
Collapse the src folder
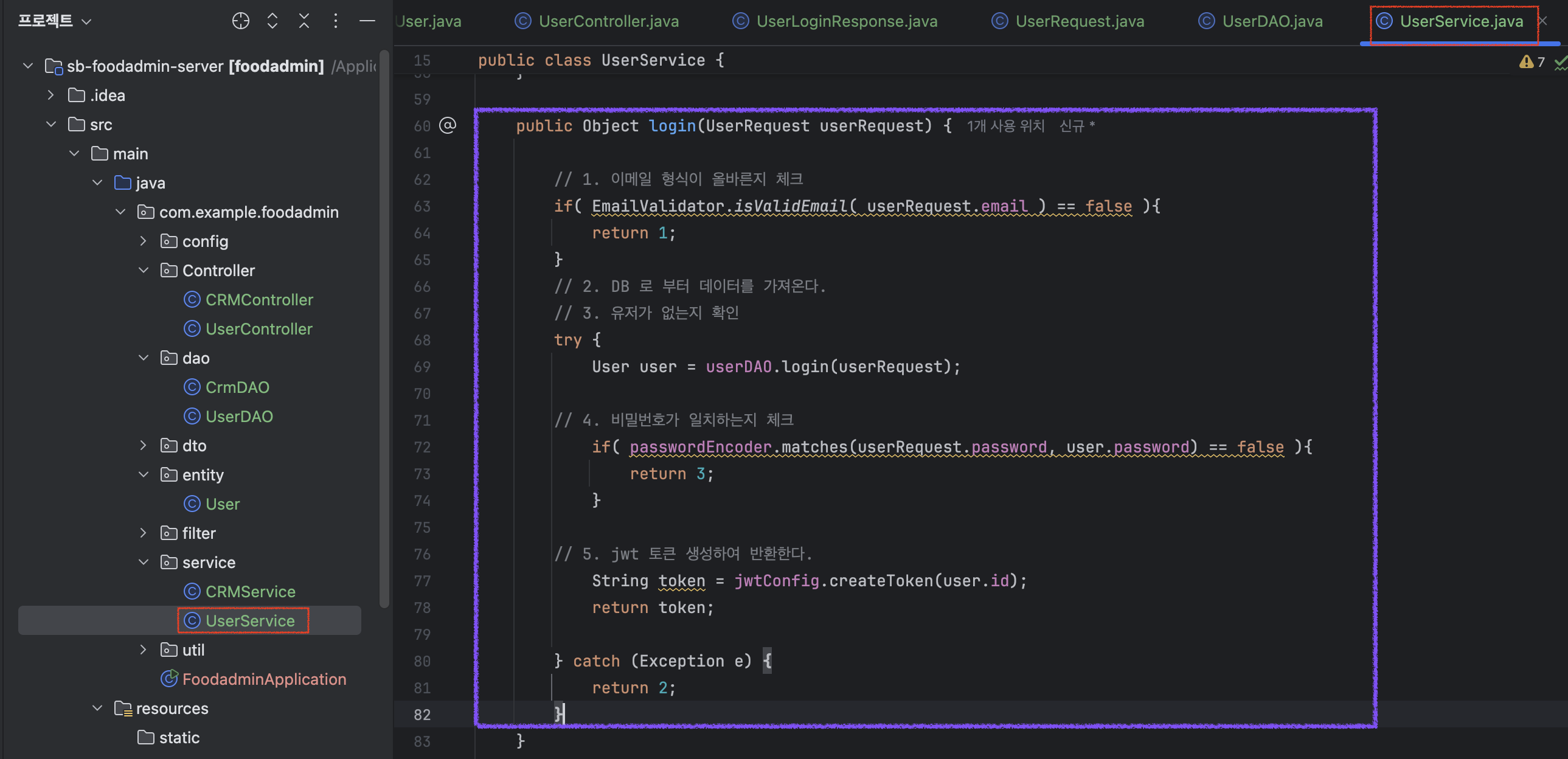tap(50, 124)
